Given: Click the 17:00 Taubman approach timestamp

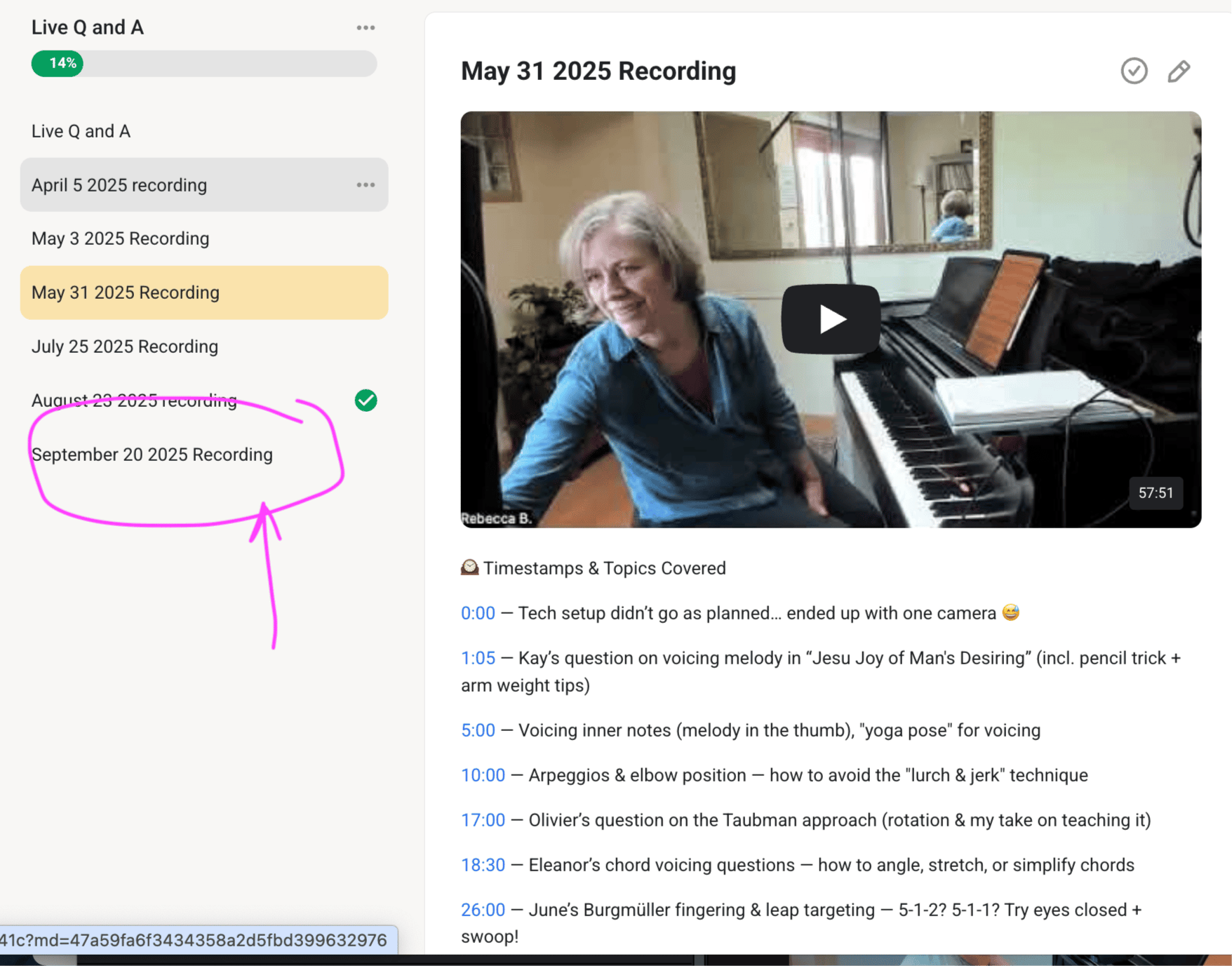Looking at the screenshot, I should pos(483,820).
